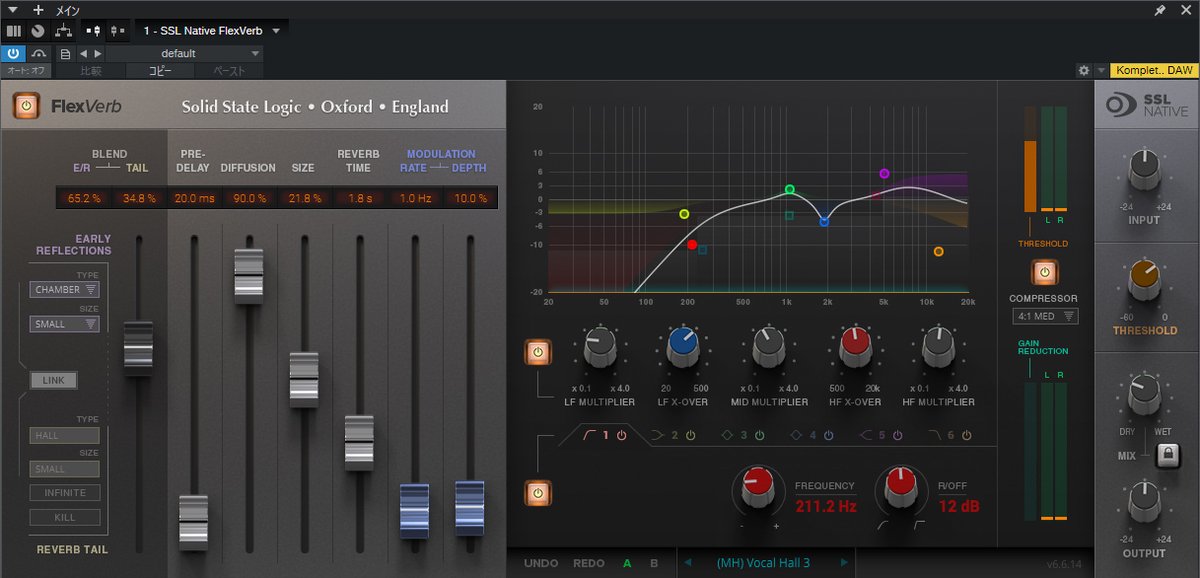Expand the menu triangle left of メイン
Viewport: 1200px width, 578px height.
point(13,9)
